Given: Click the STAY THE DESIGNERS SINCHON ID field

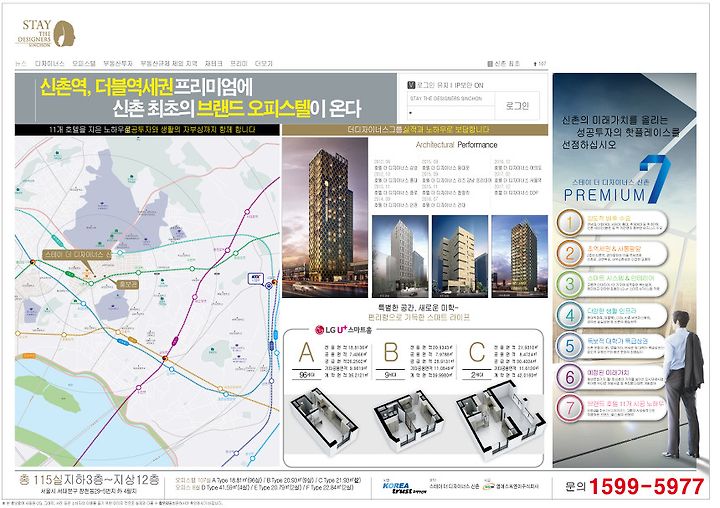Looking at the screenshot, I should pos(451,98).
